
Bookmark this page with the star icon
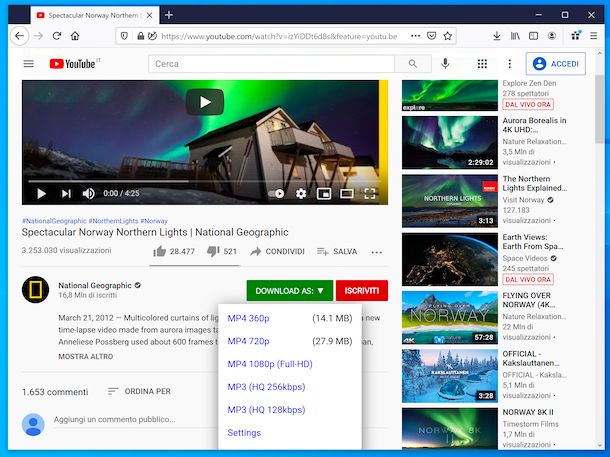(448, 36)
